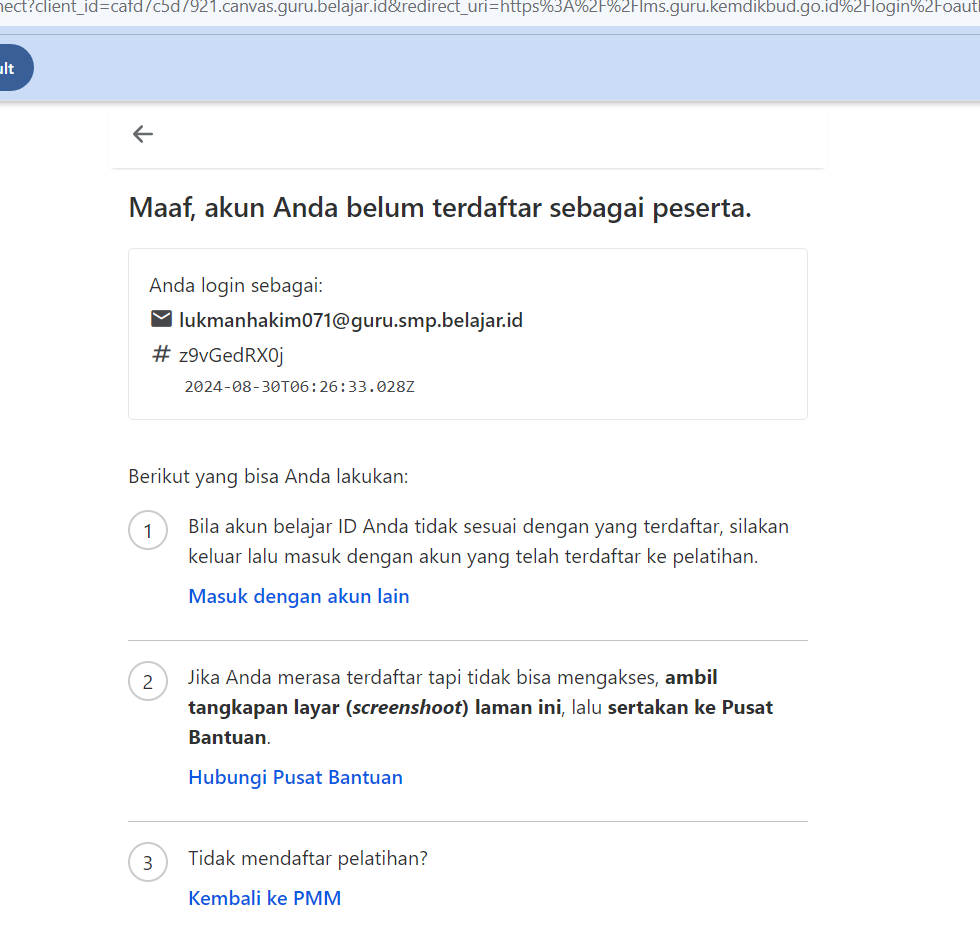Screen dimensions: 980x936
Task: Click the back arrow icon
Action: [x=143, y=134]
